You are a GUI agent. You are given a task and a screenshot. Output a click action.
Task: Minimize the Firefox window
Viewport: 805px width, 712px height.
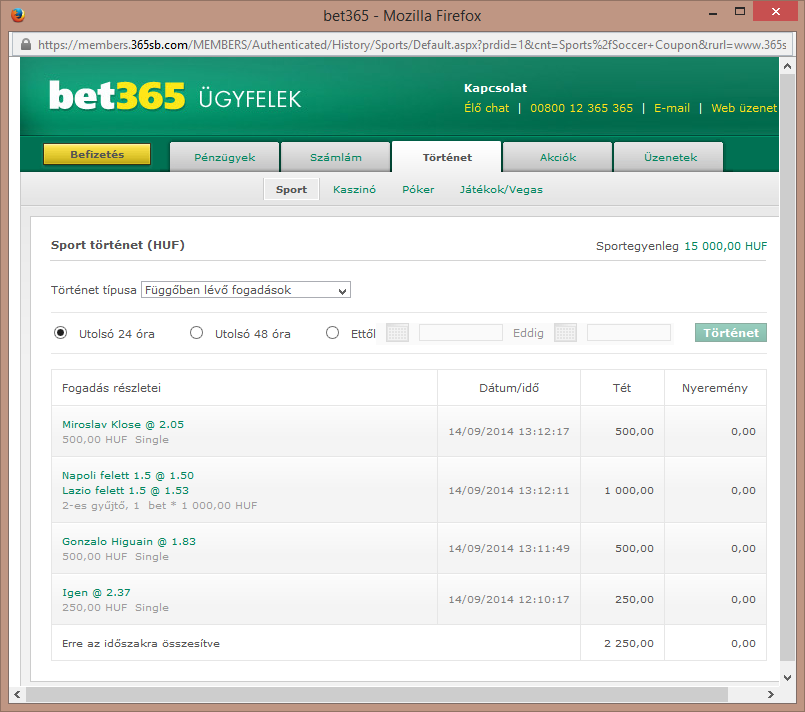713,12
